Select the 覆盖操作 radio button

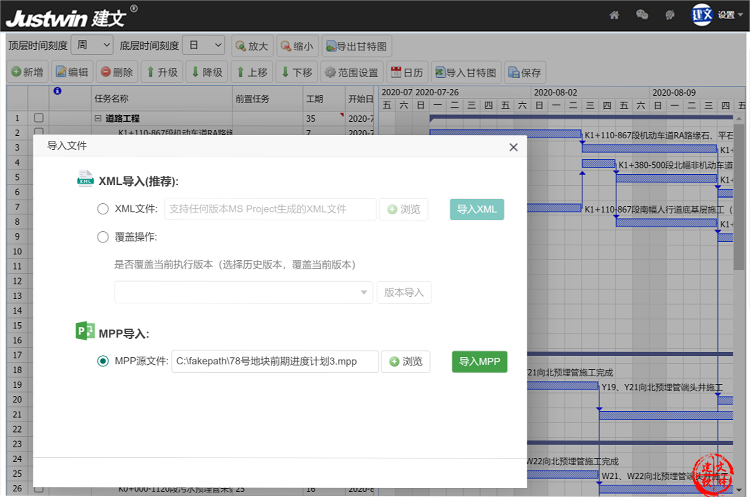(103, 237)
